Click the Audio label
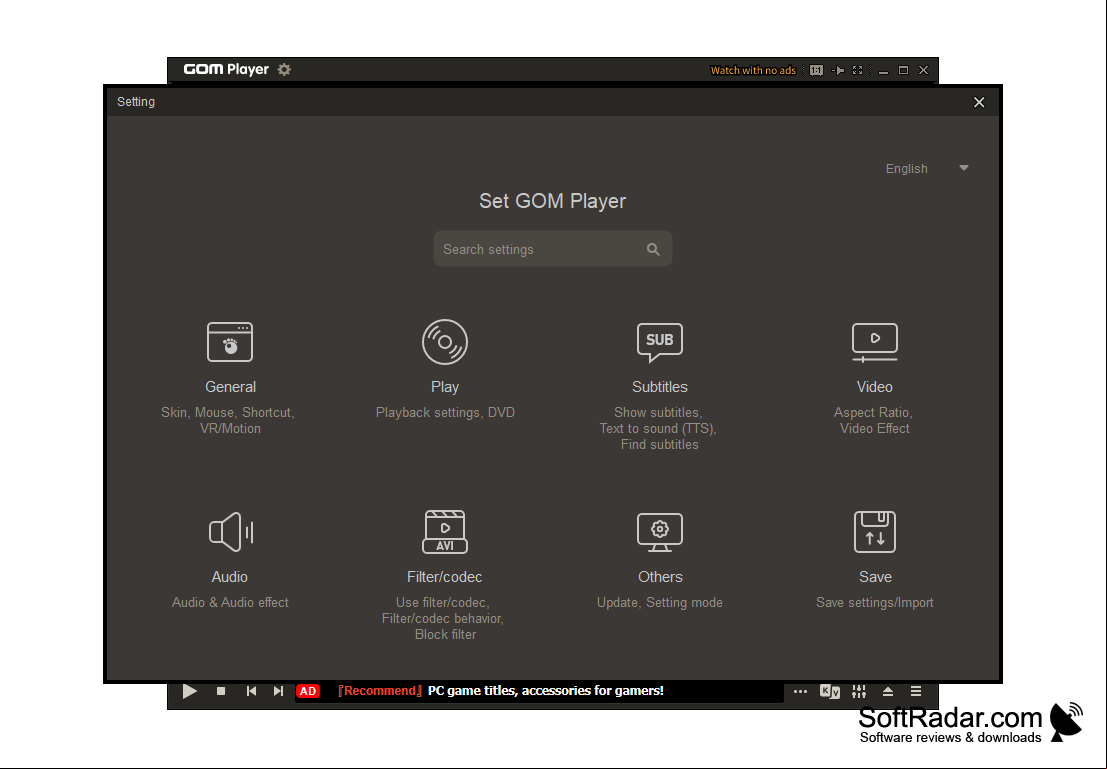This screenshot has height=769, width=1107. coord(229,577)
